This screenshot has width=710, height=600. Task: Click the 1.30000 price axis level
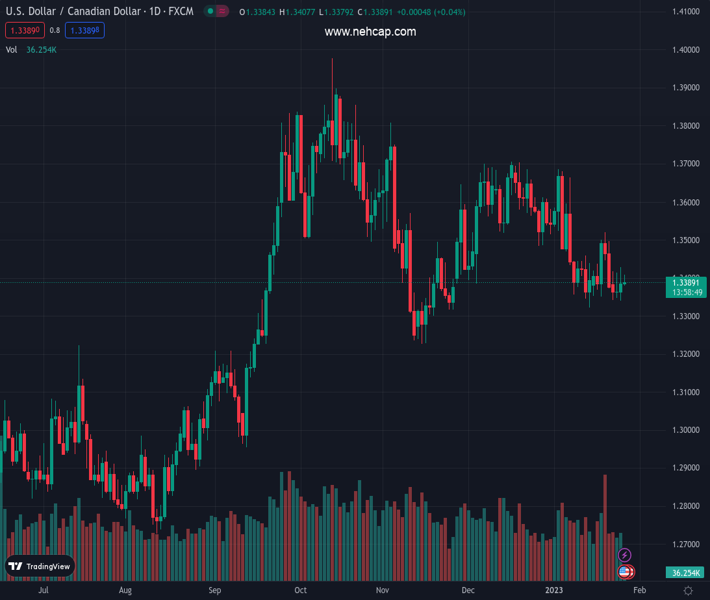[685, 430]
